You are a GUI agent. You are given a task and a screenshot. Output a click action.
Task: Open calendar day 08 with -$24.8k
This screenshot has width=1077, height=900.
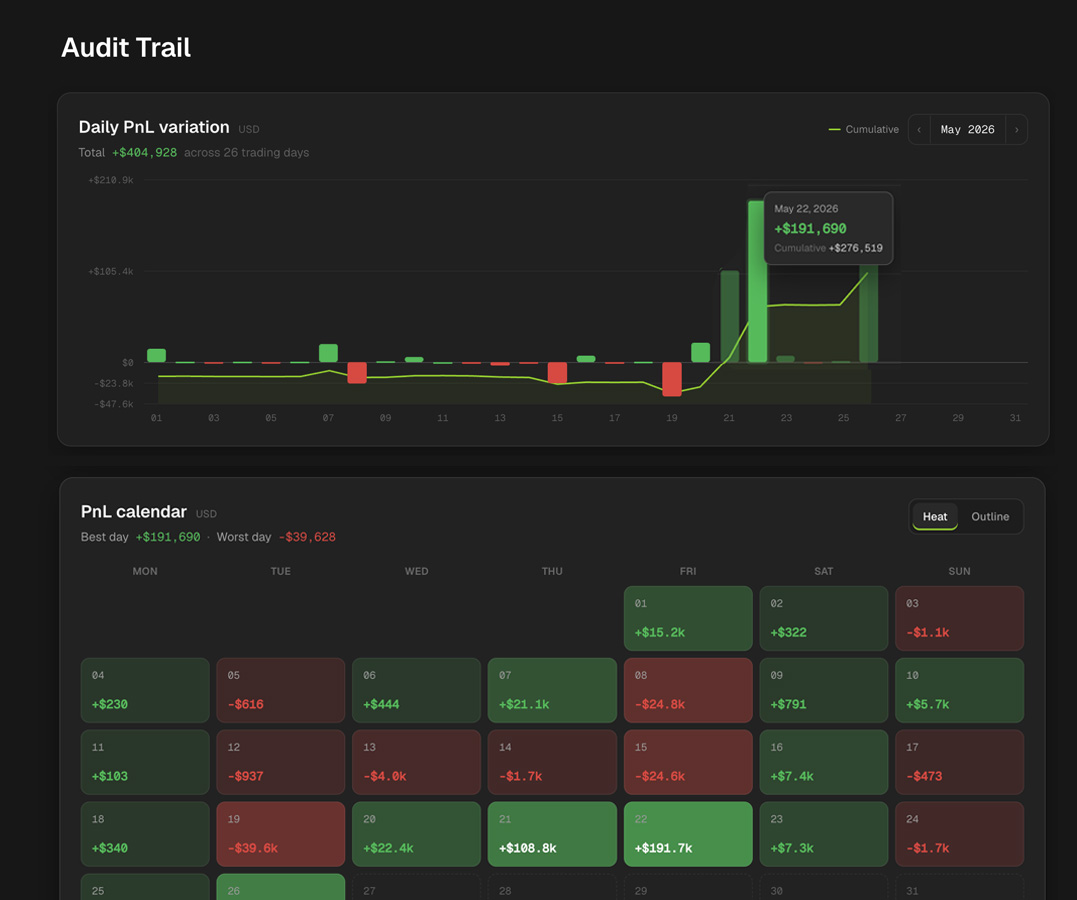point(688,690)
